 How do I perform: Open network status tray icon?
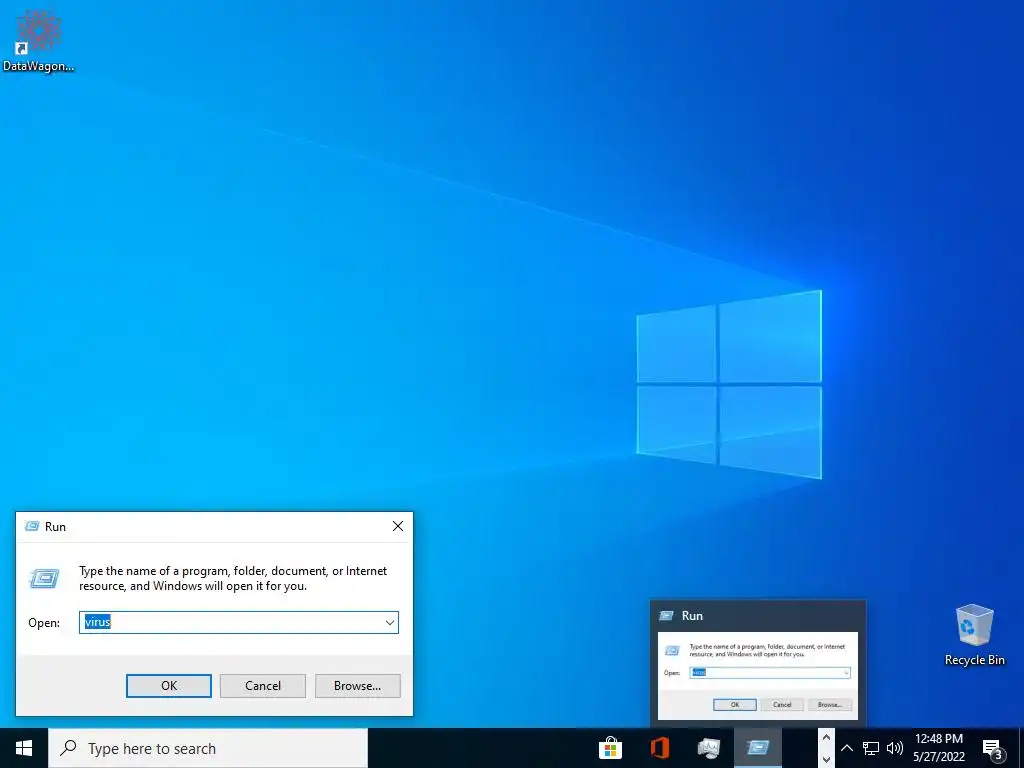click(871, 748)
